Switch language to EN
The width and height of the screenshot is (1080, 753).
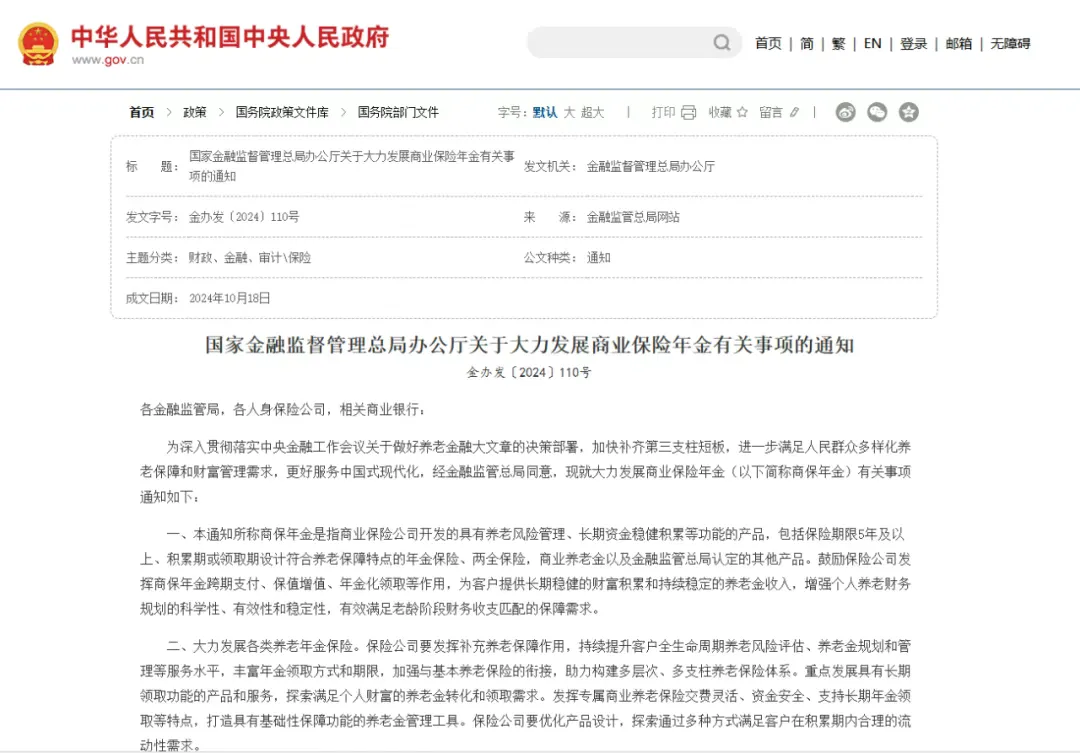point(871,43)
